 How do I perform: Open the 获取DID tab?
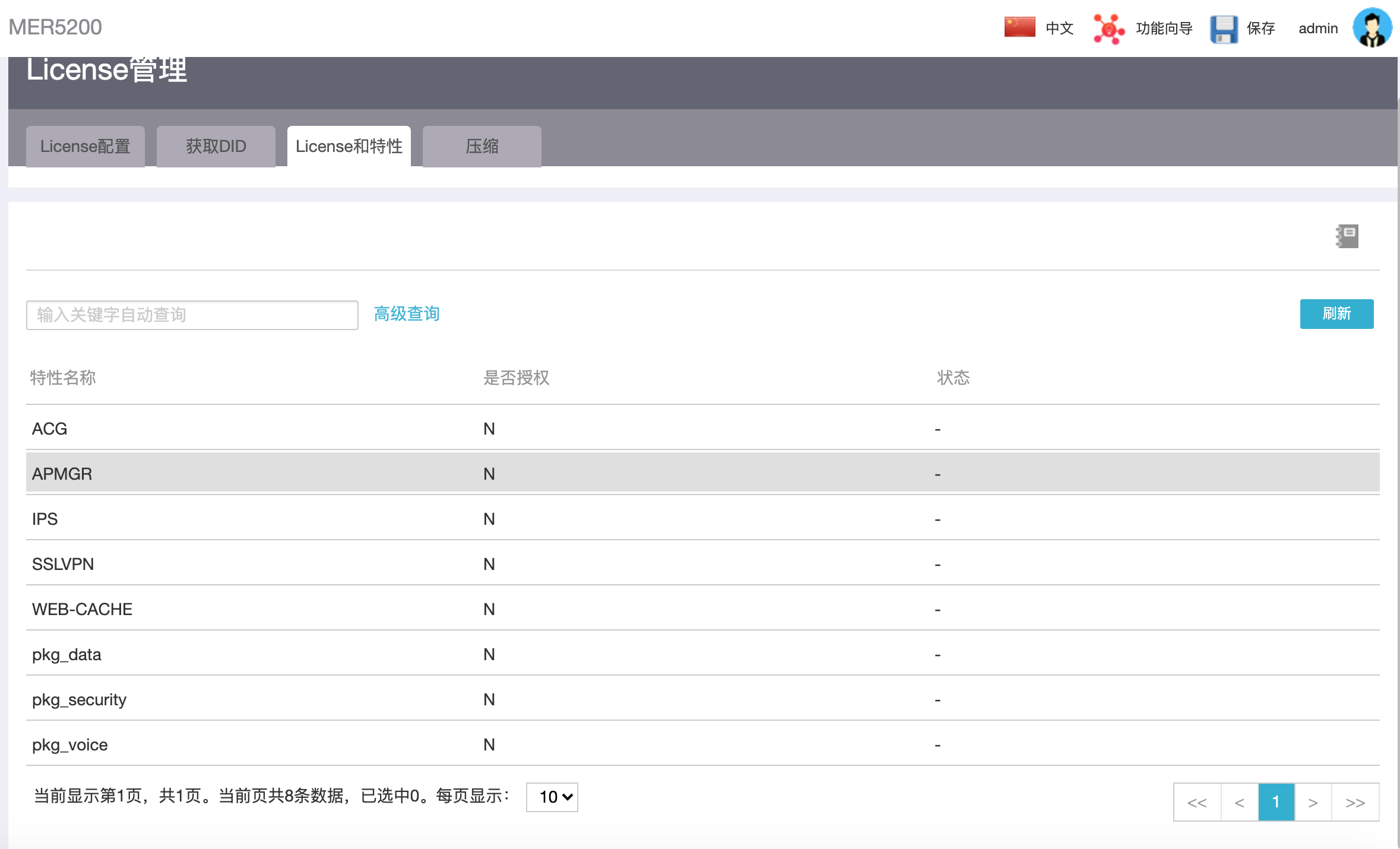click(216, 146)
